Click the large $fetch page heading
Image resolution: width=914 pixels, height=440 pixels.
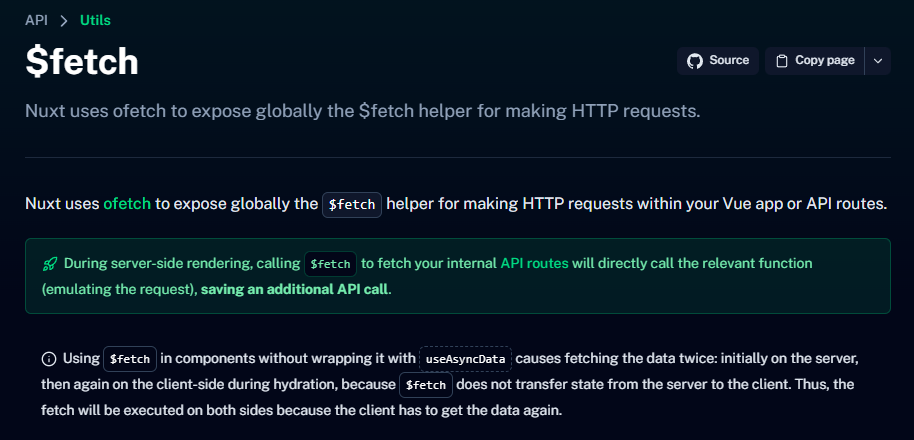point(82,62)
